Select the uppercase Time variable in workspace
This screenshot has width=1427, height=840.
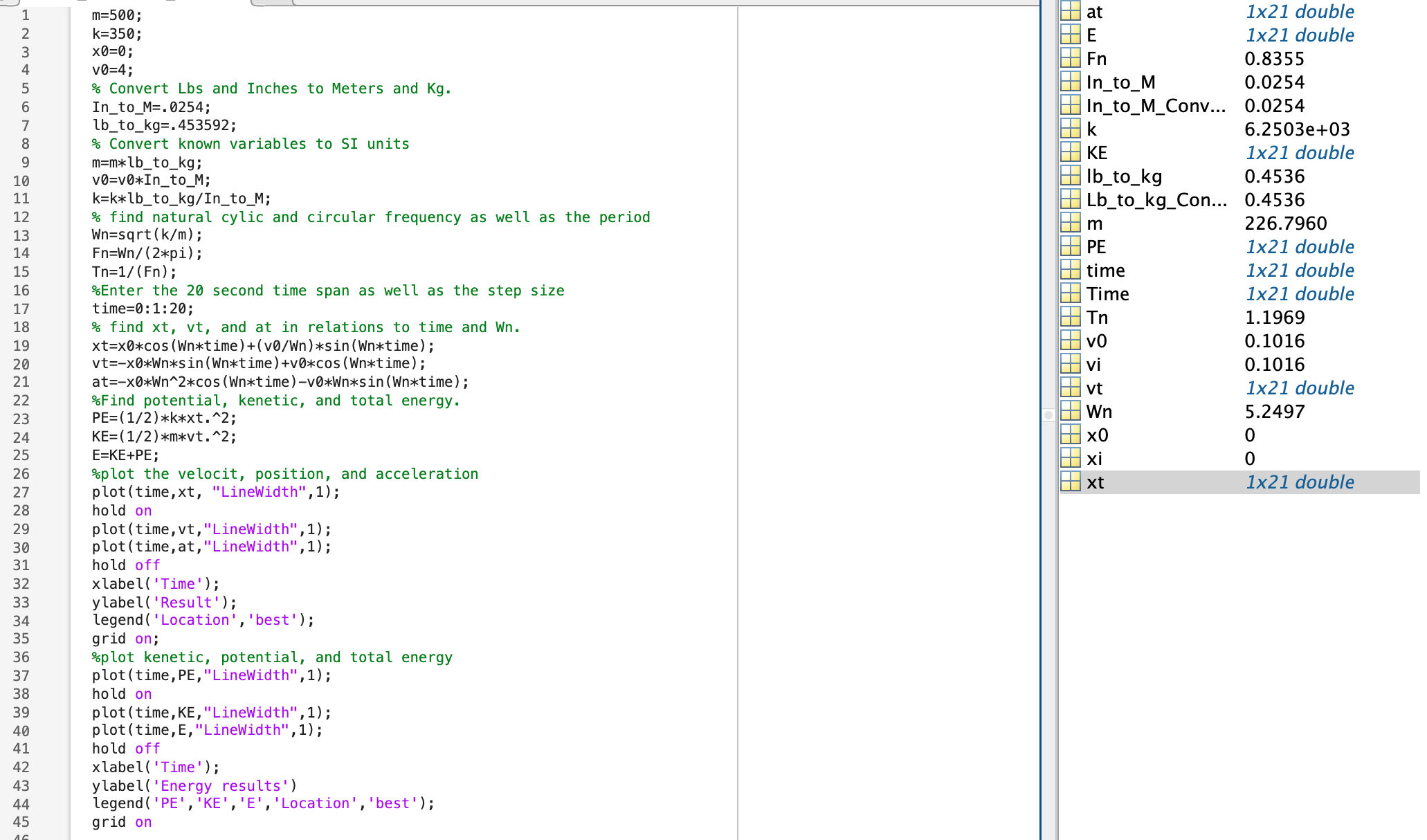click(x=1107, y=294)
